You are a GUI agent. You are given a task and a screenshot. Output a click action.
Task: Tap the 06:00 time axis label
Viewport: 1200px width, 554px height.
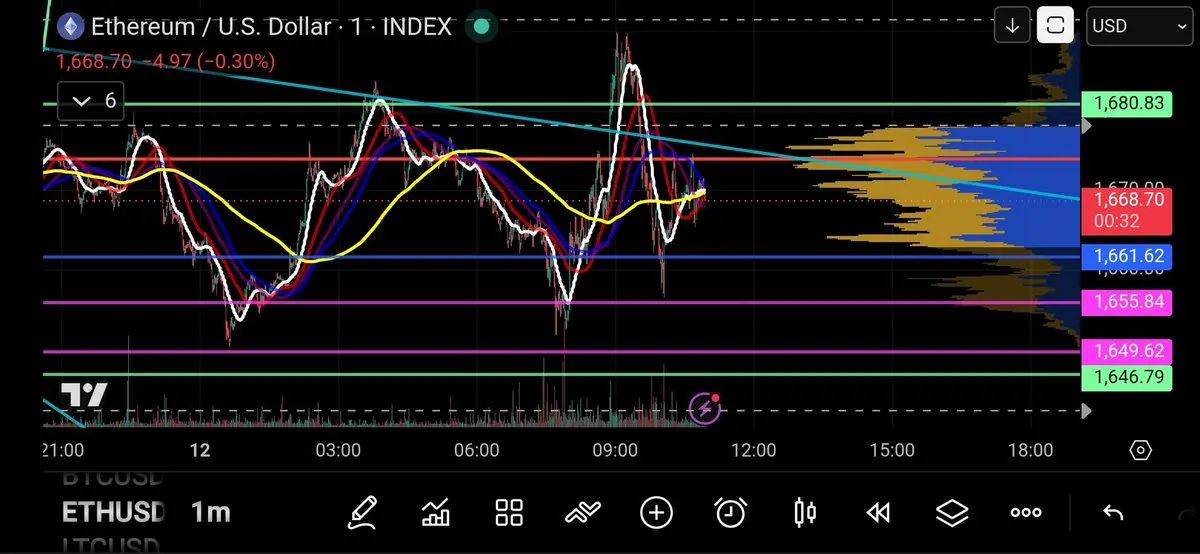pyautogui.click(x=476, y=451)
